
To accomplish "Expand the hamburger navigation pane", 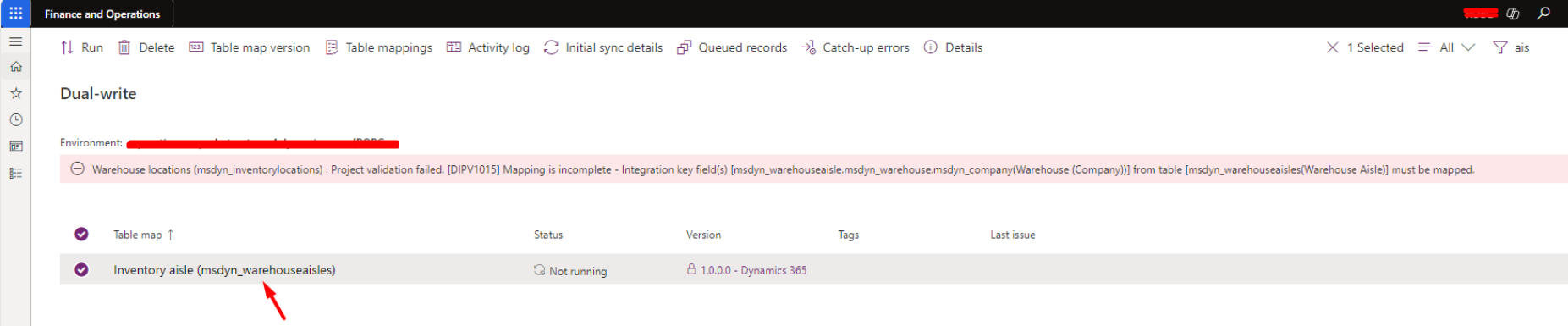I will pos(15,41).
